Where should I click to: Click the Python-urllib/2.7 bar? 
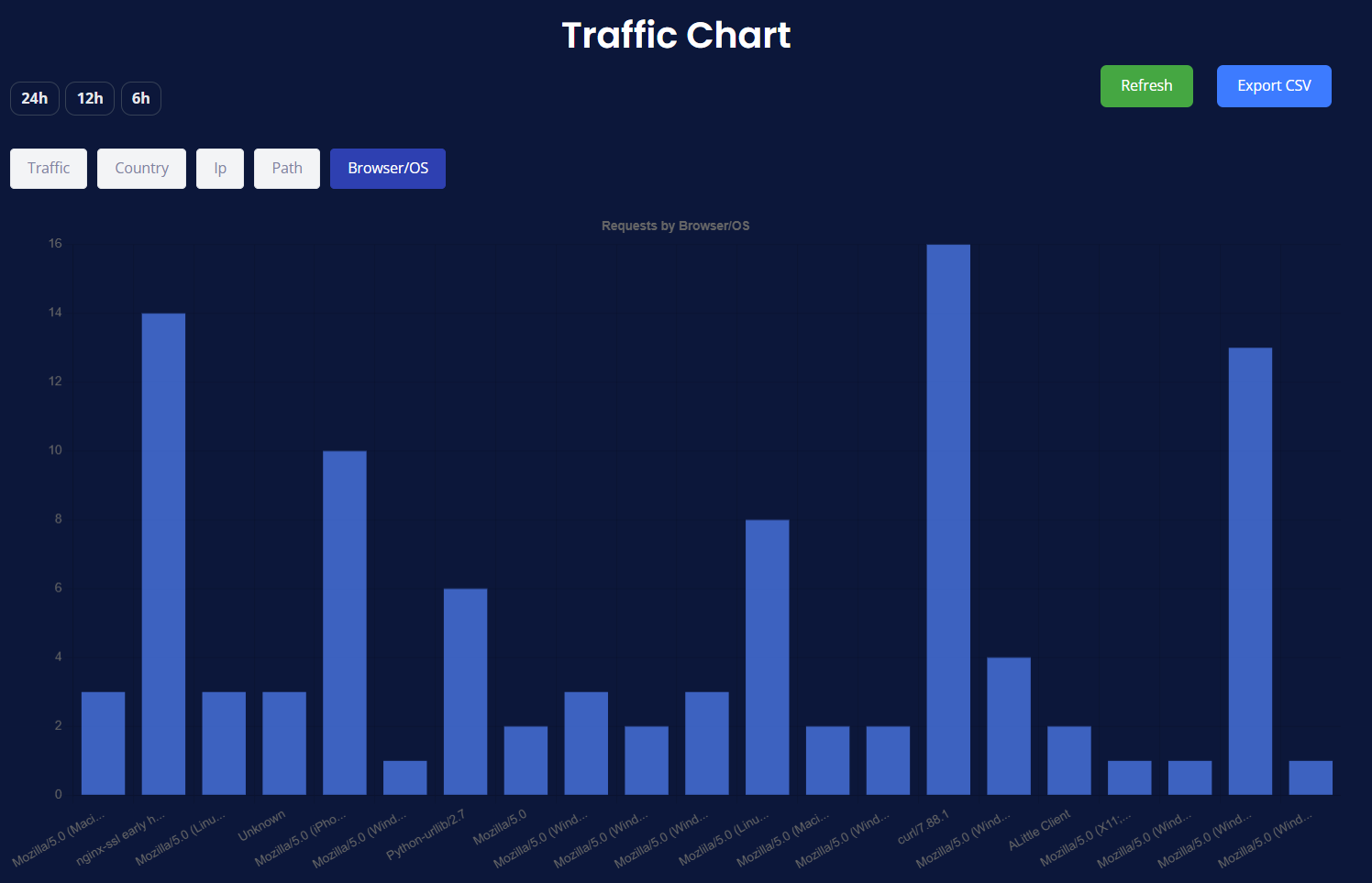(x=465, y=688)
